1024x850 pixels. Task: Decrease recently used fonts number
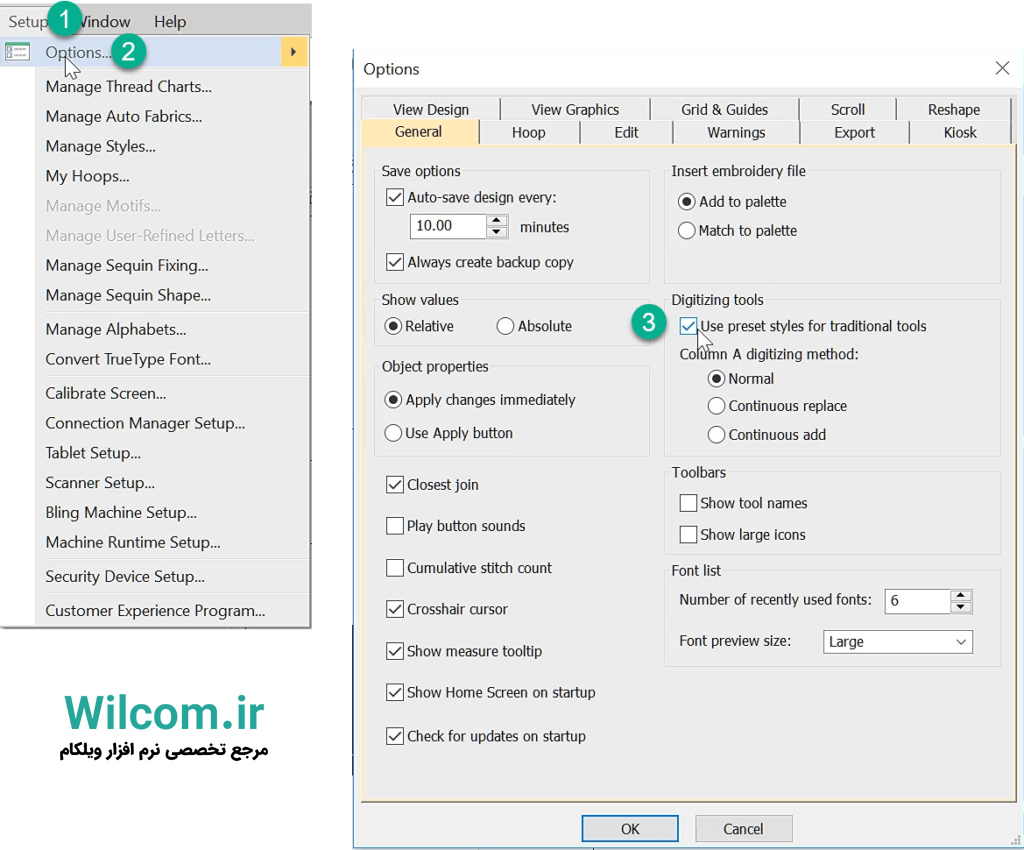[960, 607]
